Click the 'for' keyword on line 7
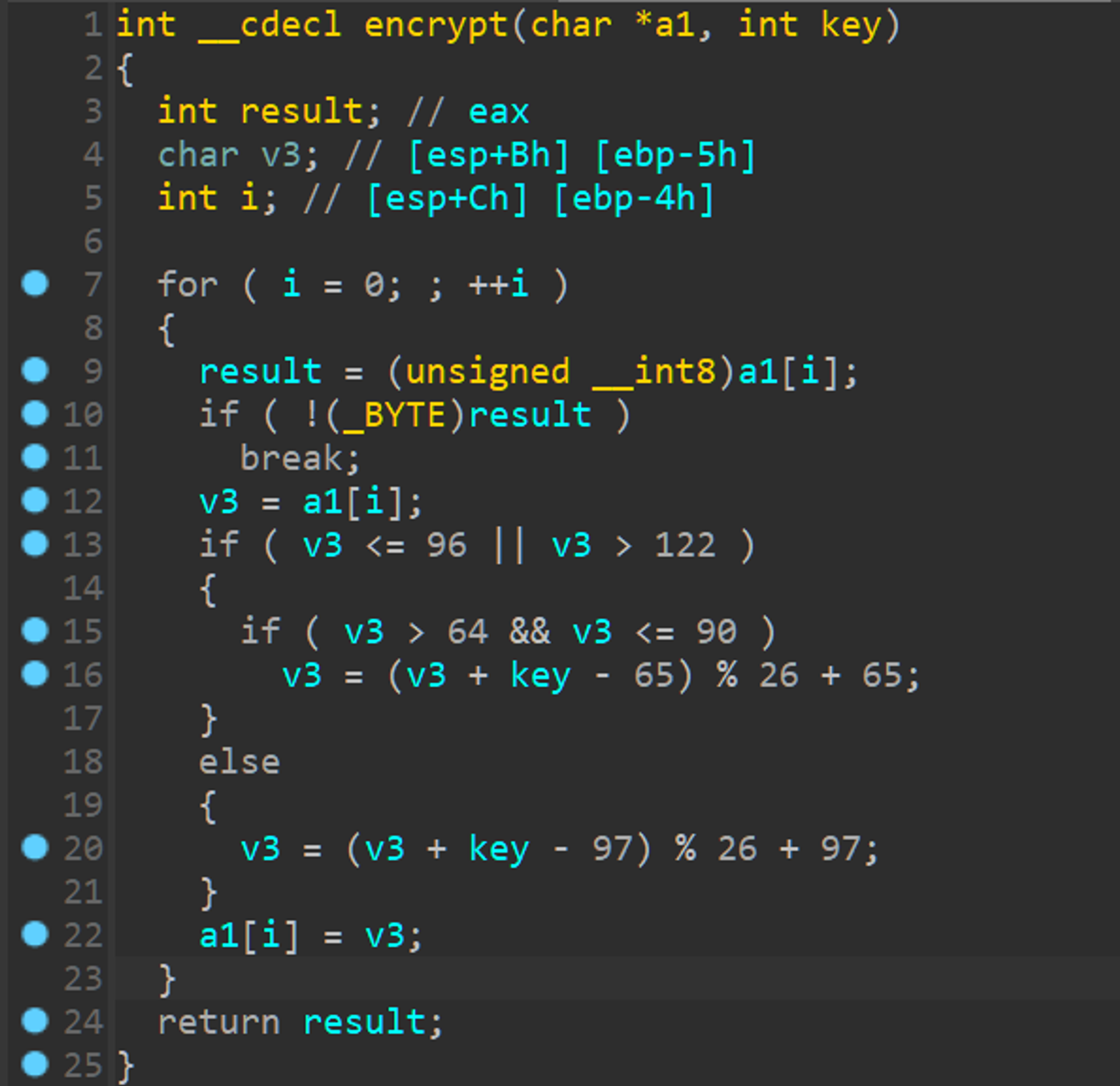Image resolution: width=1120 pixels, height=1086 pixels. click(188, 284)
